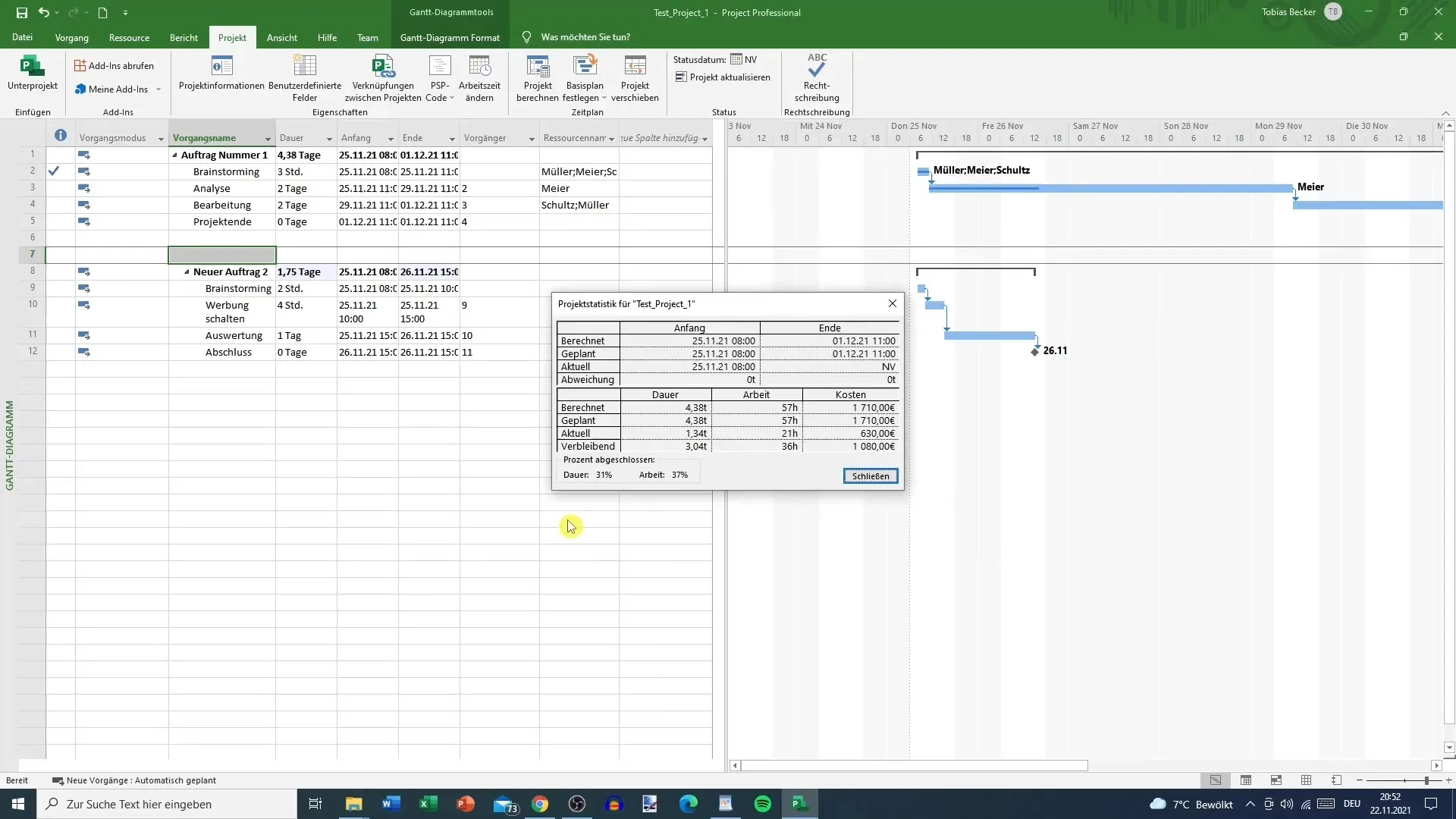This screenshot has height=819, width=1456.
Task: Open the Datei menu
Action: tap(22, 37)
